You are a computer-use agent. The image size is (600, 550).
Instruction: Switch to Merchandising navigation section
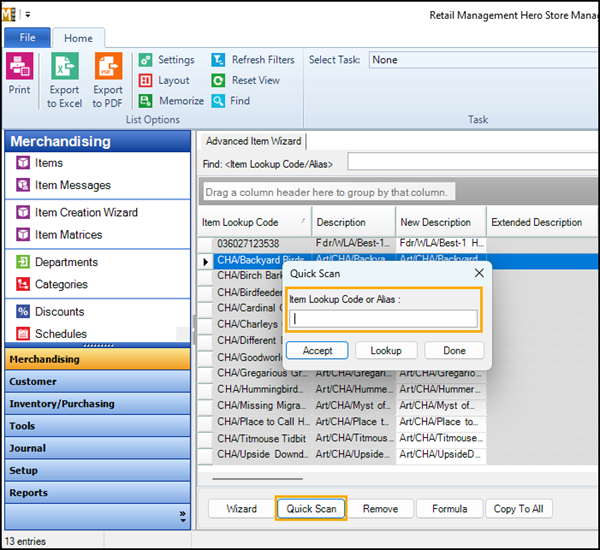(x=98, y=359)
